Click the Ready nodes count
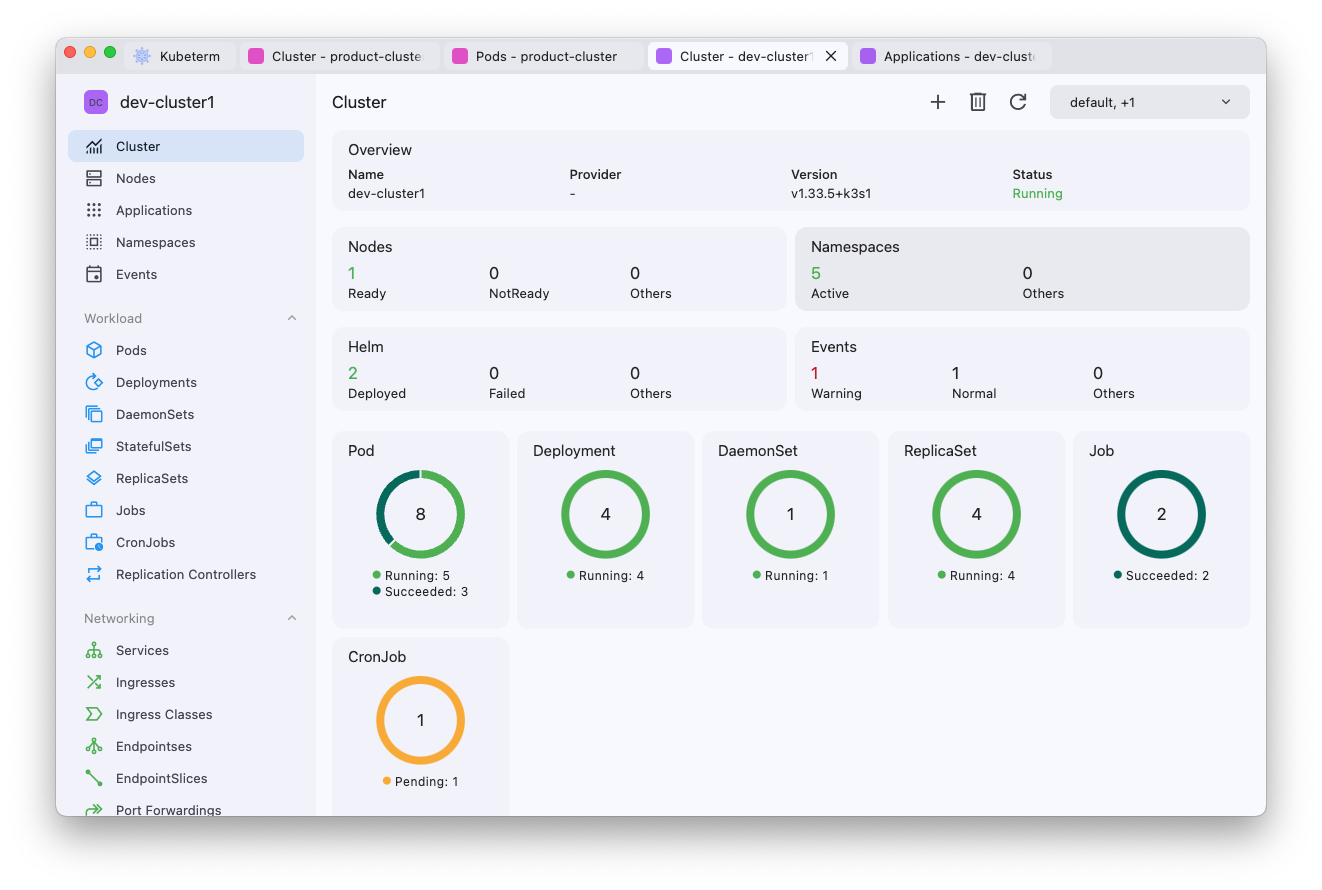The image size is (1322, 890). point(352,273)
